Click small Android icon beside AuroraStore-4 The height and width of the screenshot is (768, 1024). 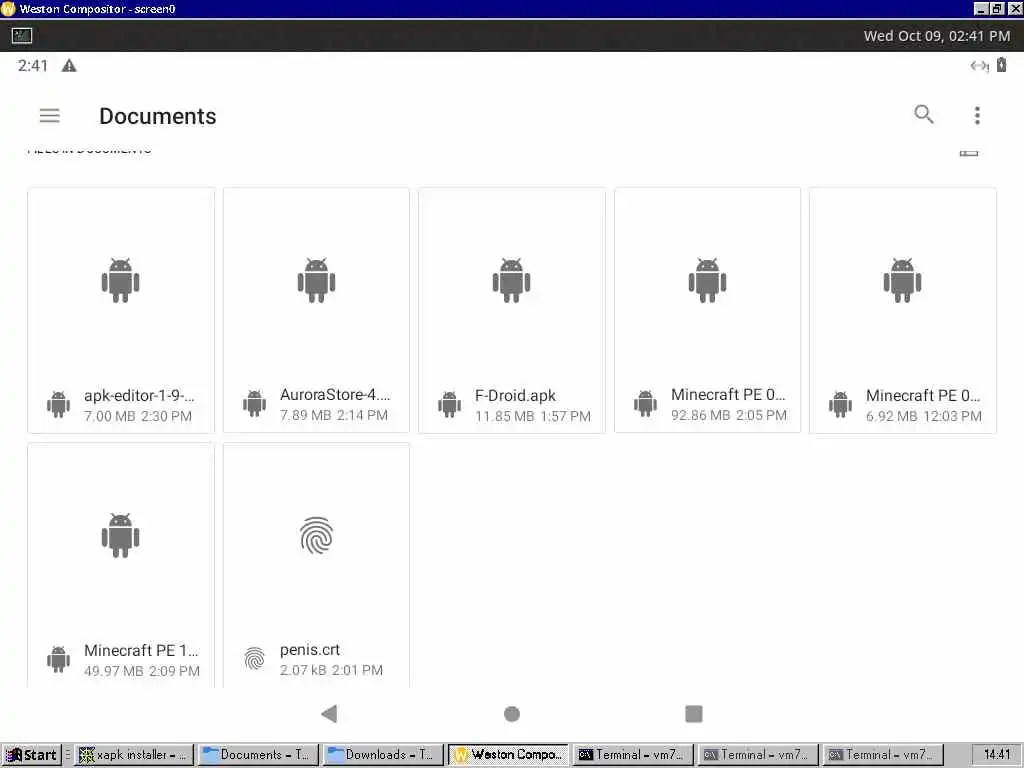(x=254, y=404)
